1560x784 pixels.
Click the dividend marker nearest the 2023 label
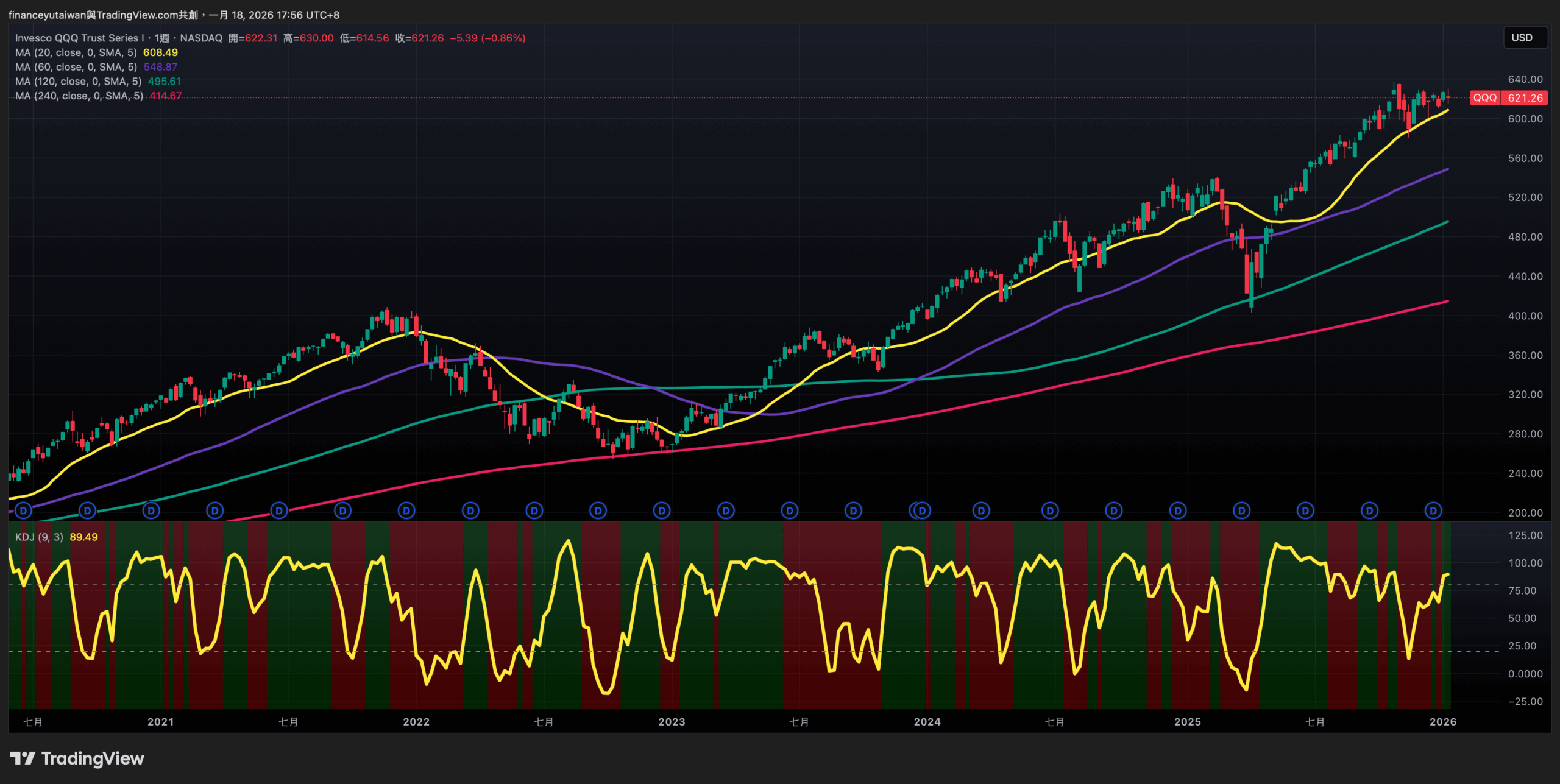tap(662, 510)
